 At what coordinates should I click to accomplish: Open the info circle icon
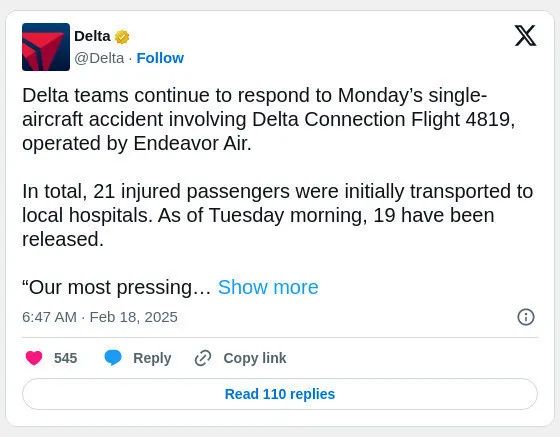tap(526, 317)
